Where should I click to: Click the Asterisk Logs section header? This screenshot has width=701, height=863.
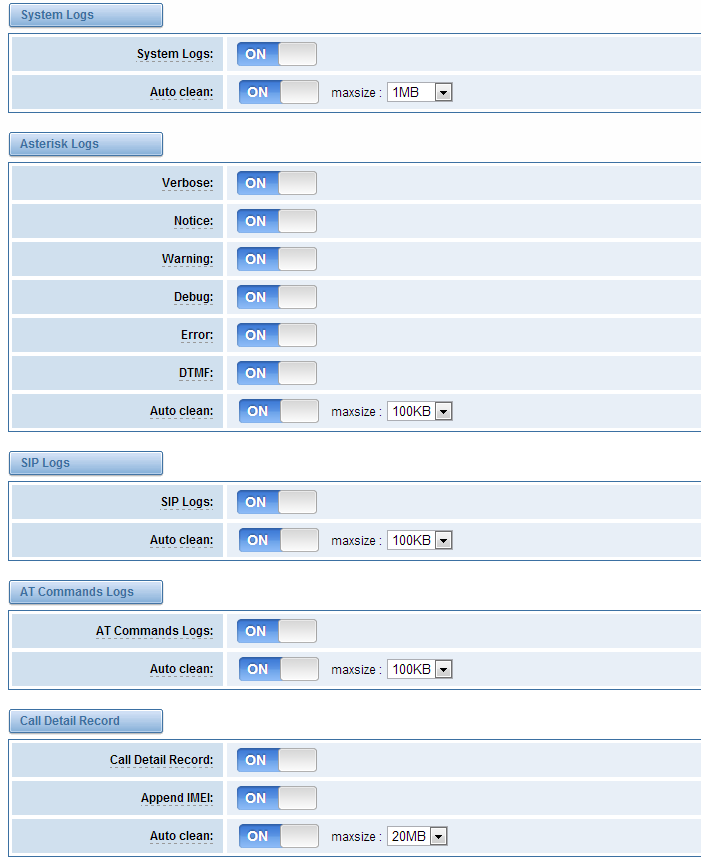pyautogui.click(x=86, y=144)
